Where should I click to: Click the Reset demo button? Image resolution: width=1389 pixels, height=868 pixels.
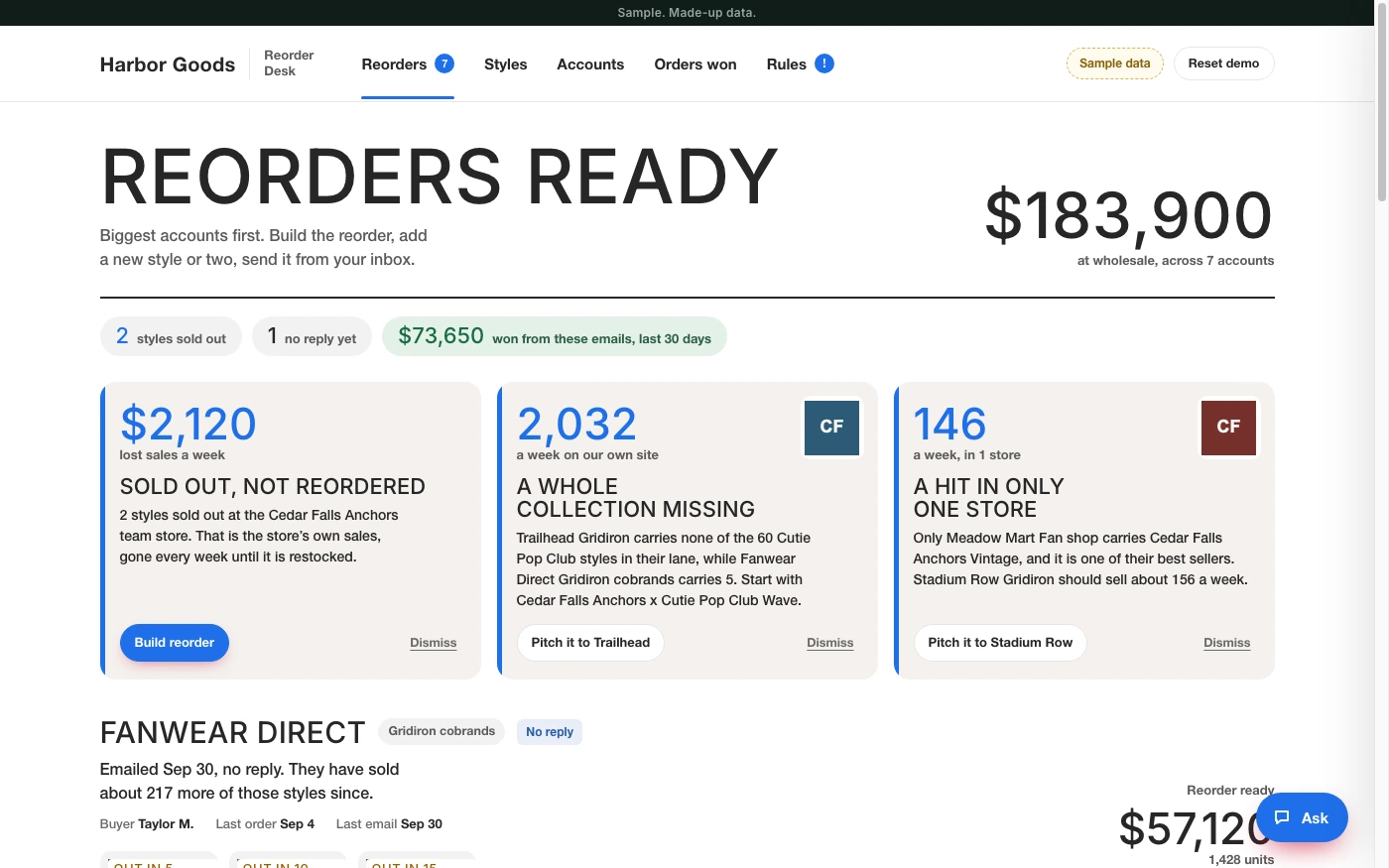tap(1223, 63)
